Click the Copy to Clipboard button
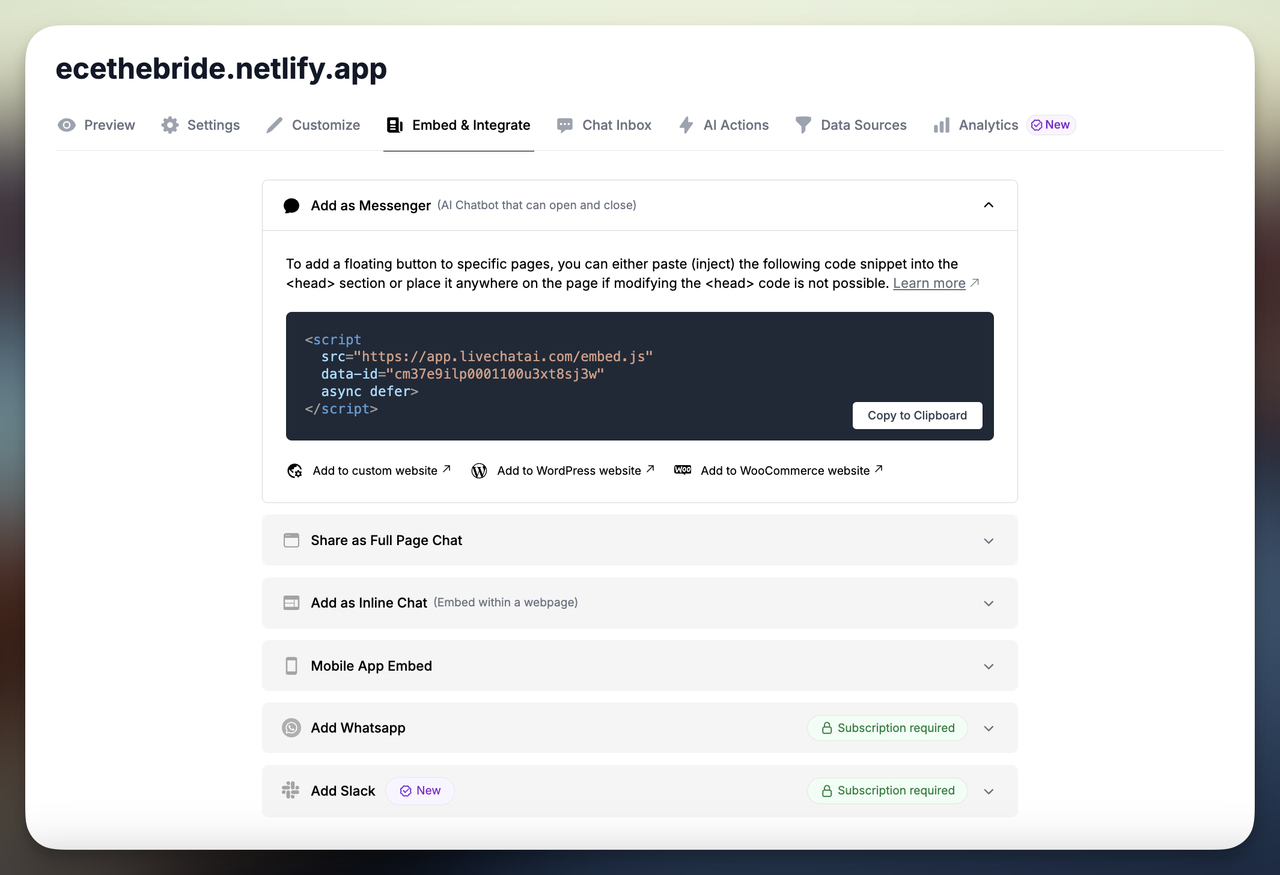This screenshot has height=875, width=1280. (916, 415)
